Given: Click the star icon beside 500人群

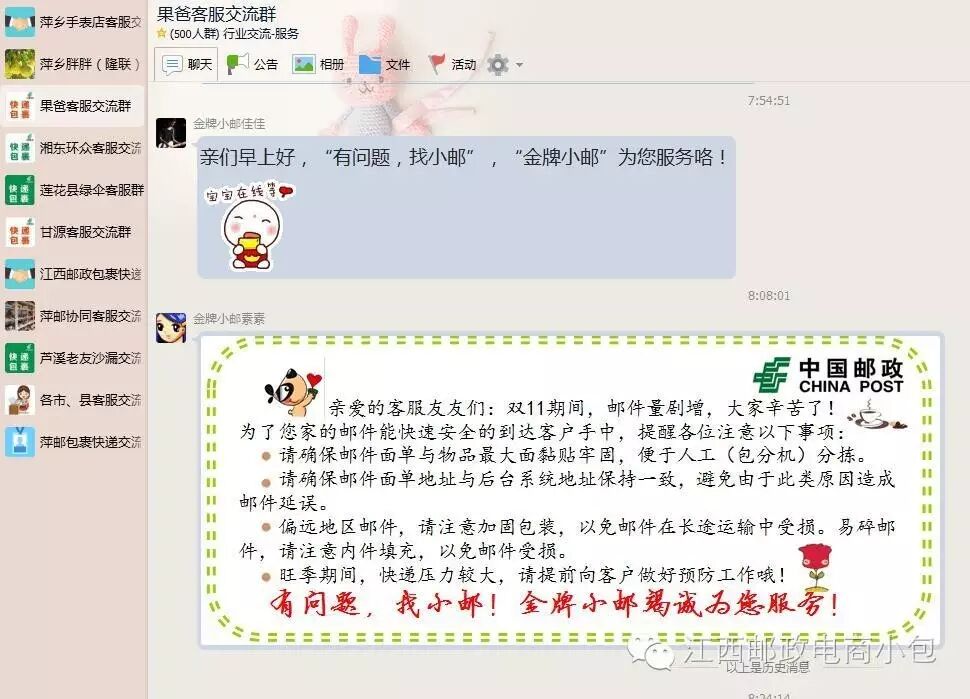Looking at the screenshot, I should [x=161, y=33].
